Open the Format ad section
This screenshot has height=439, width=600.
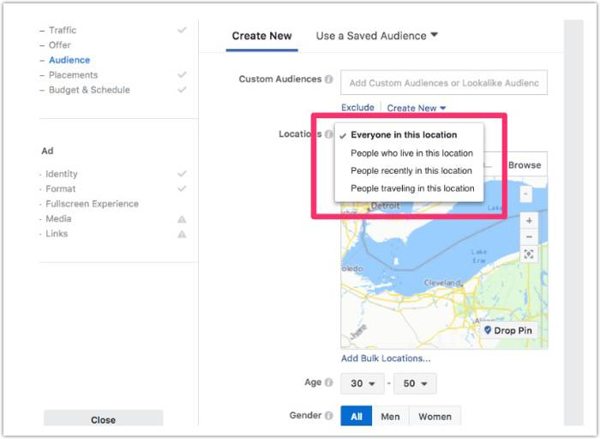[x=60, y=189]
